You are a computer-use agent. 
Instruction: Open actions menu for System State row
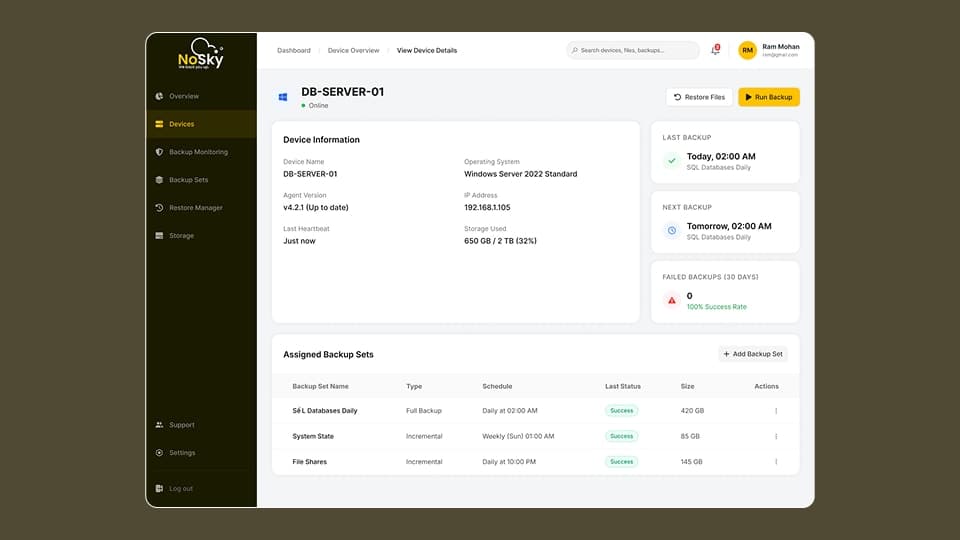pos(776,436)
